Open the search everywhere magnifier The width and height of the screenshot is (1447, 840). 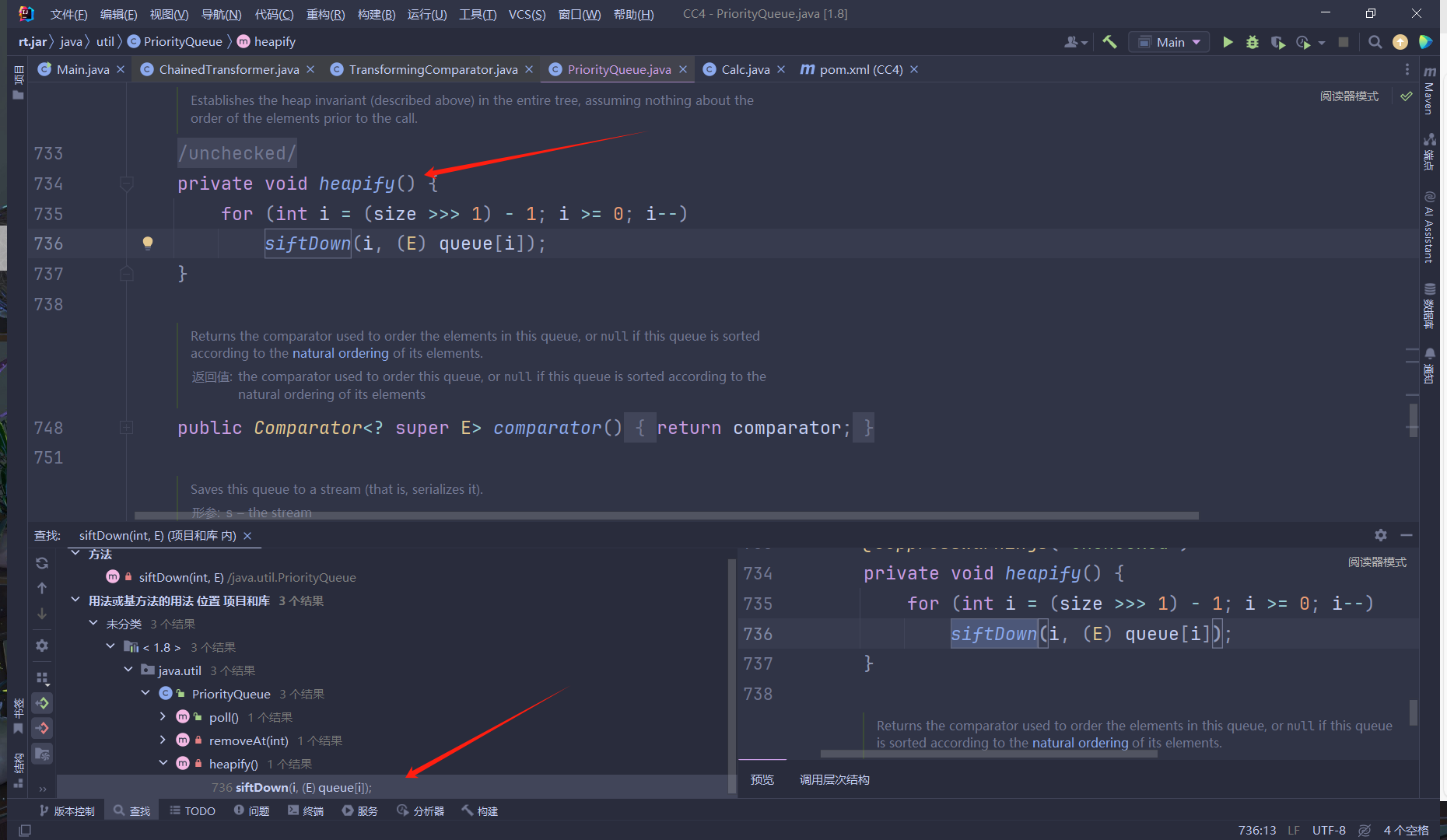[1375, 41]
